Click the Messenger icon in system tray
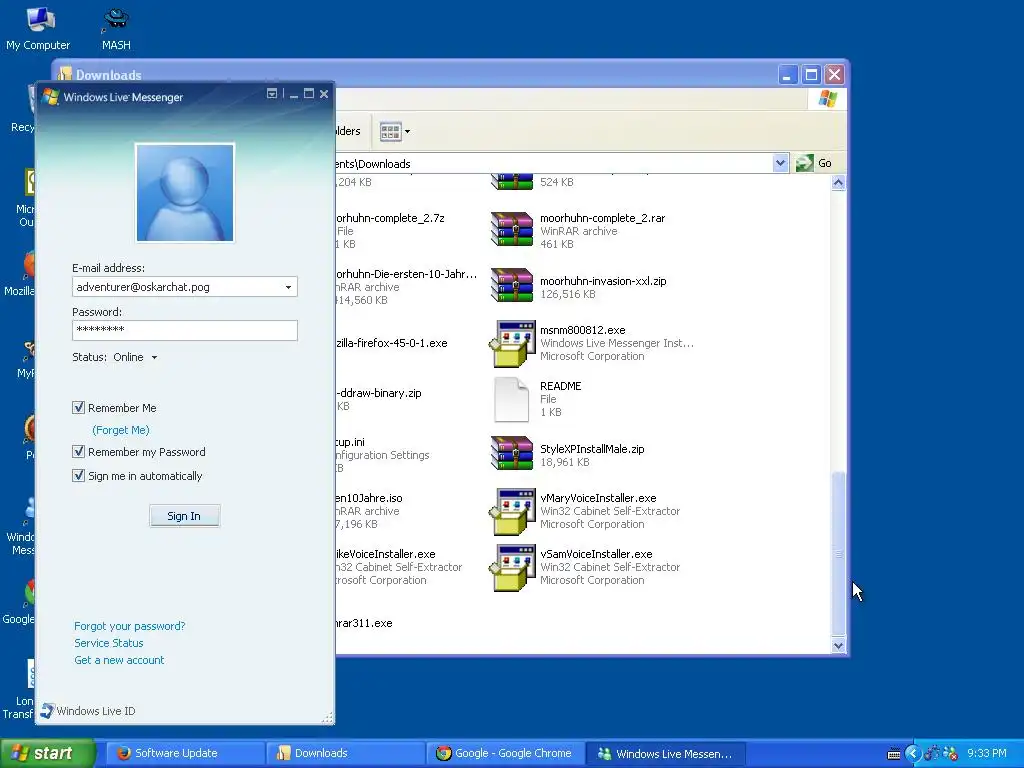 (950, 754)
